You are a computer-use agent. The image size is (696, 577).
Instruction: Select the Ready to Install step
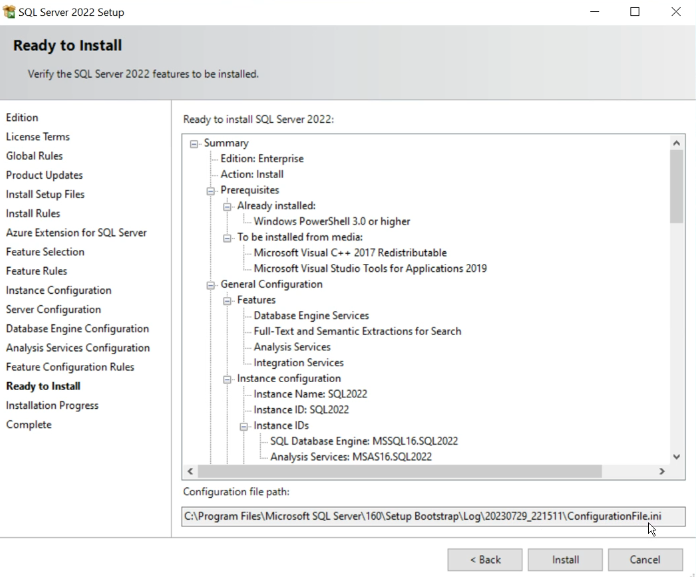coord(43,386)
